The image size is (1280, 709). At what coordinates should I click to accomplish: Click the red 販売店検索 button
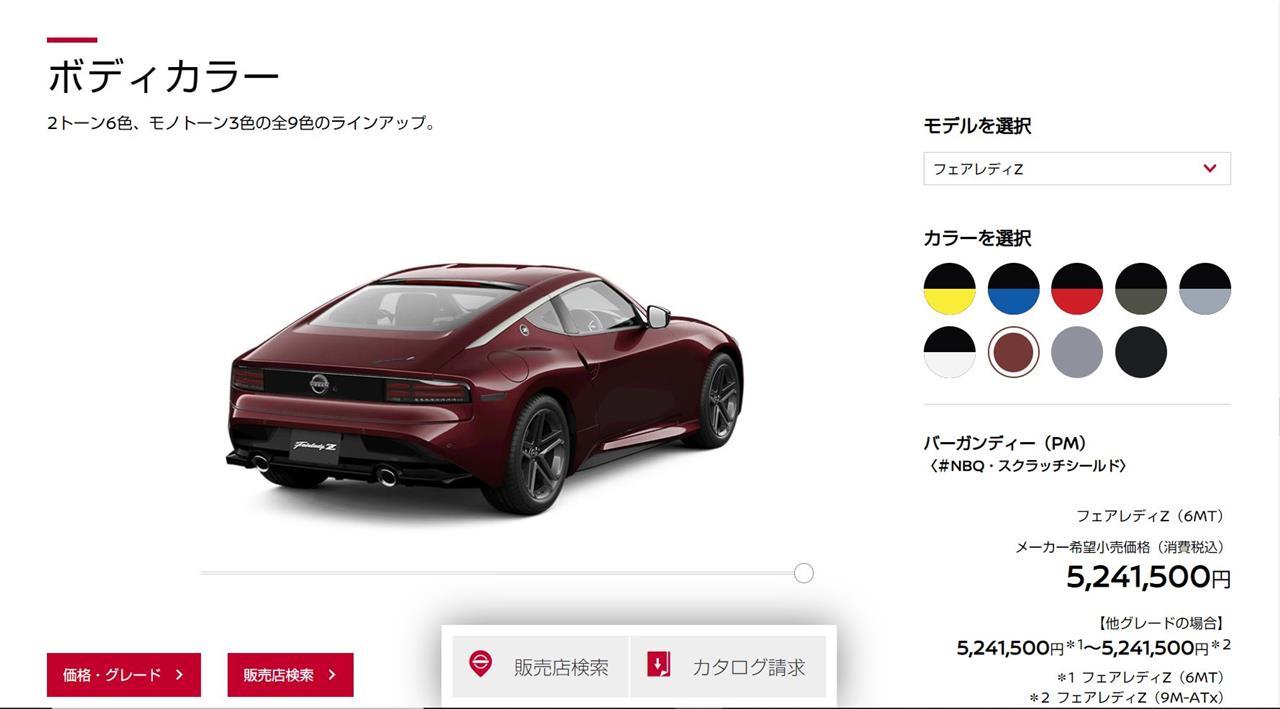tap(290, 675)
